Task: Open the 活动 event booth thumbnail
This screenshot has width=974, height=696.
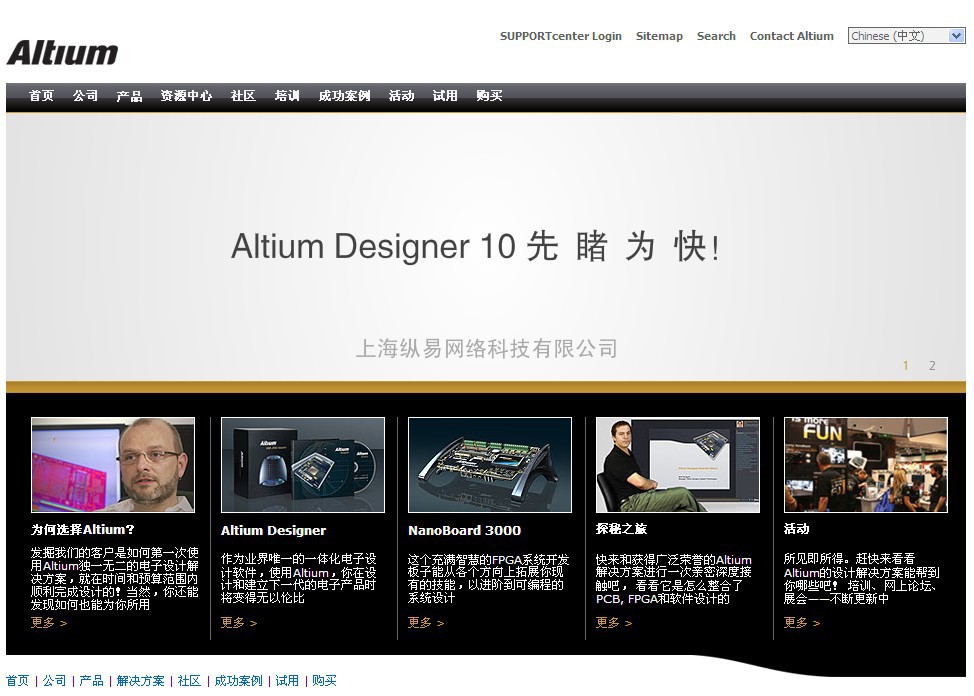Action: (866, 465)
